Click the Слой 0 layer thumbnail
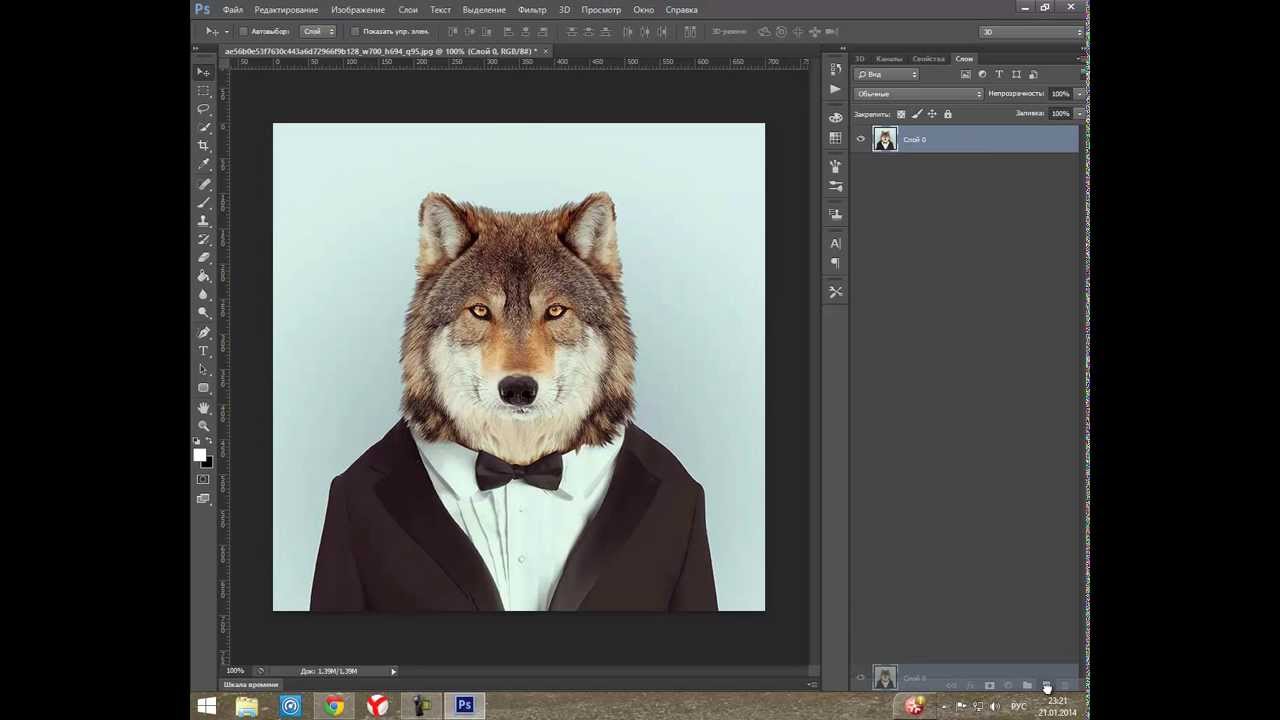 pyautogui.click(x=885, y=139)
